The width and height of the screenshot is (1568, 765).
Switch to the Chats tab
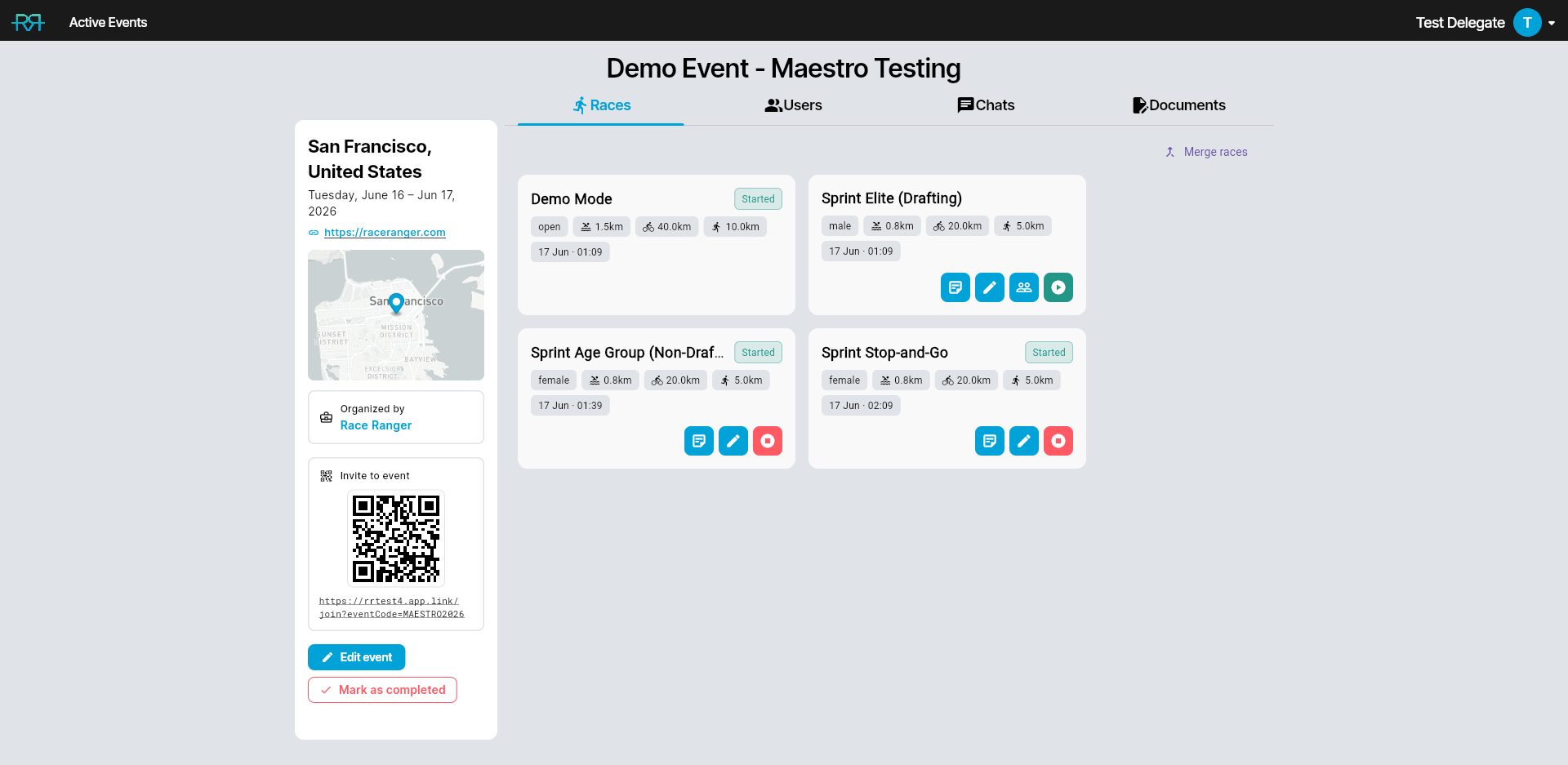point(986,105)
